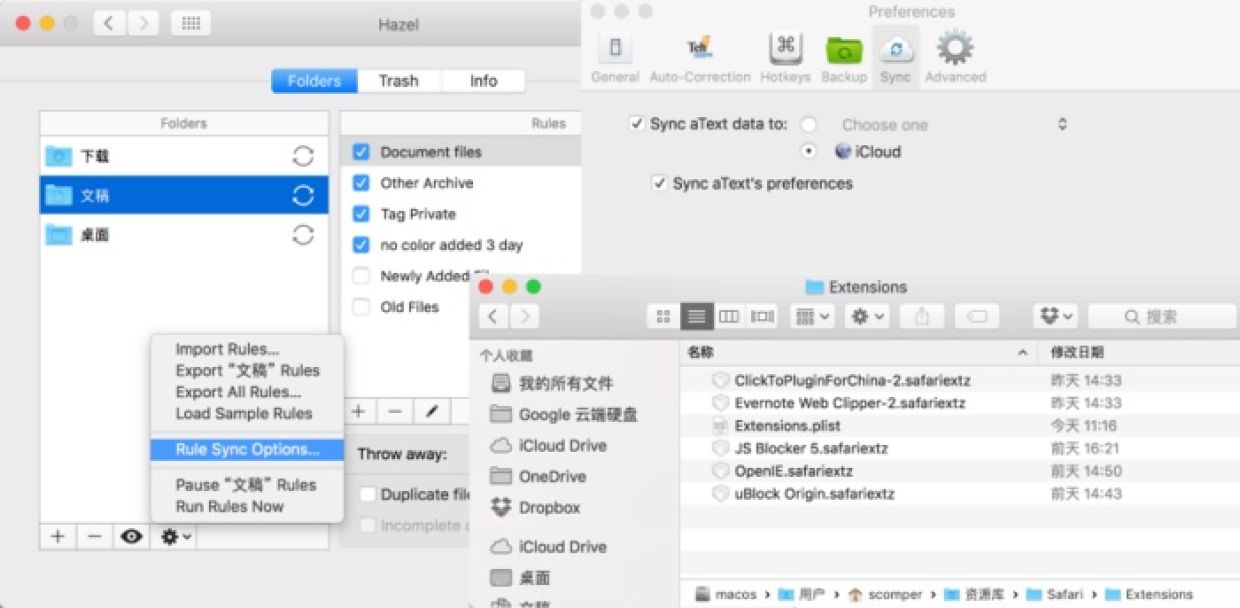Add a folder with plus button
Viewport: 1240px width, 608px height.
pos(58,536)
